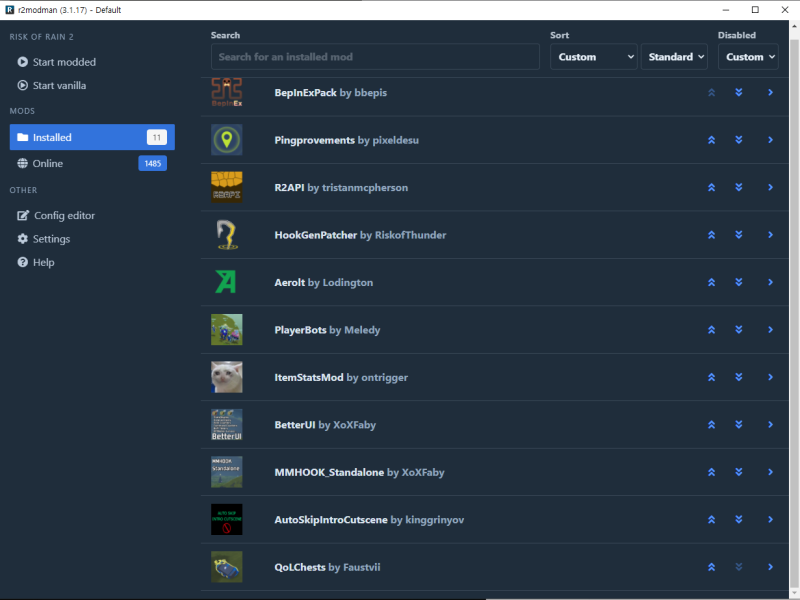
Task: Select the HookGenPatcher mod name
Action: 316,235
